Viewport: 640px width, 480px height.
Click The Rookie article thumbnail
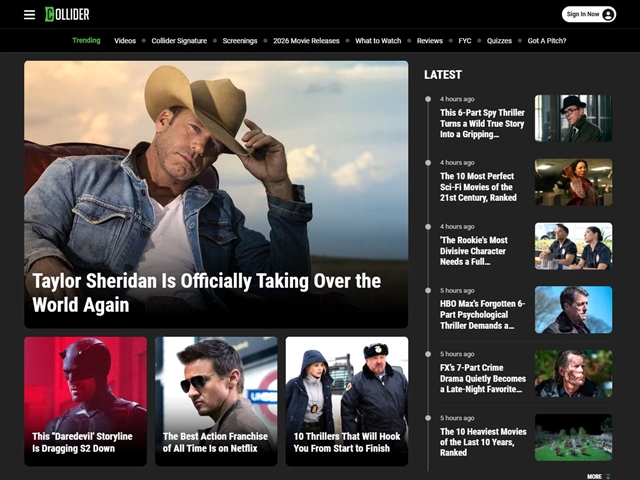[x=573, y=246]
